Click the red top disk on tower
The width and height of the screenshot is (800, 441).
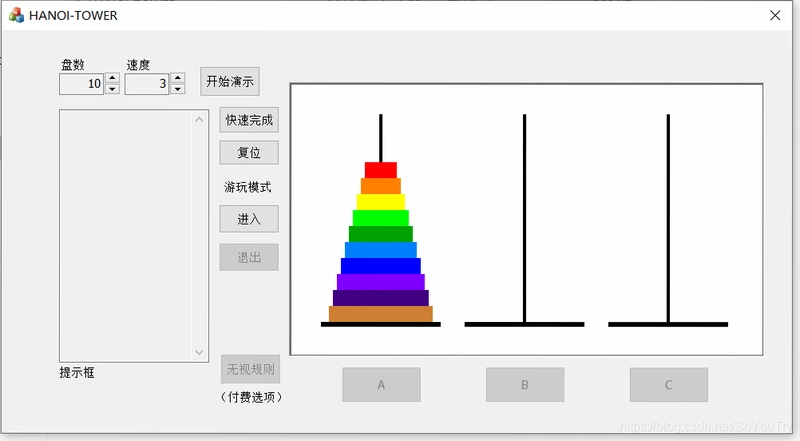click(x=381, y=170)
